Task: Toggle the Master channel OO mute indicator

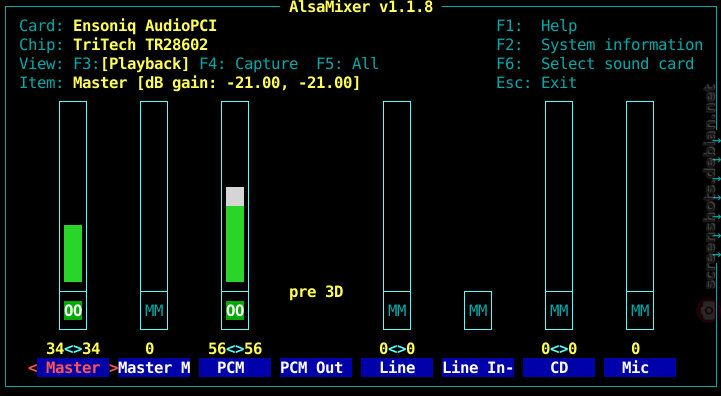Action: tap(73, 311)
